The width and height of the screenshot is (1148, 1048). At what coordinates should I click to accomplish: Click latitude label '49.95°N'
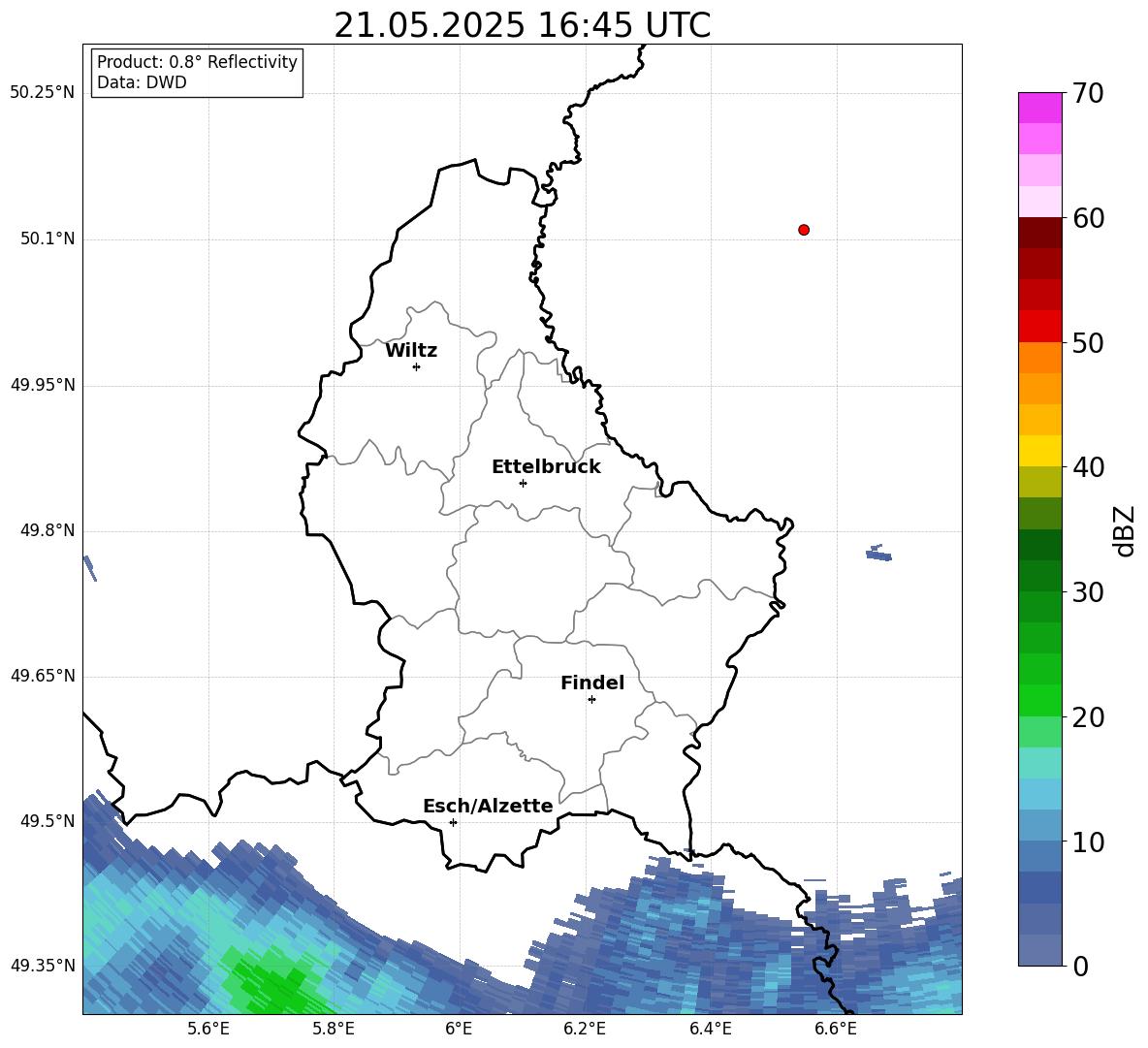click(x=43, y=385)
